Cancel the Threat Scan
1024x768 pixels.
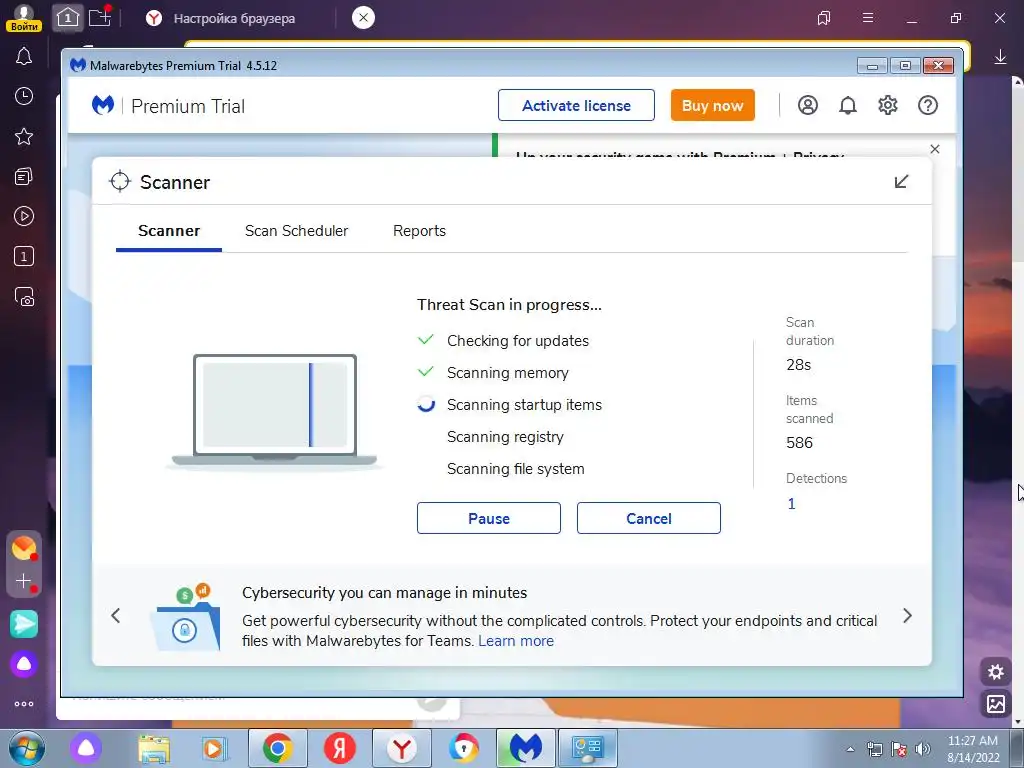(648, 518)
